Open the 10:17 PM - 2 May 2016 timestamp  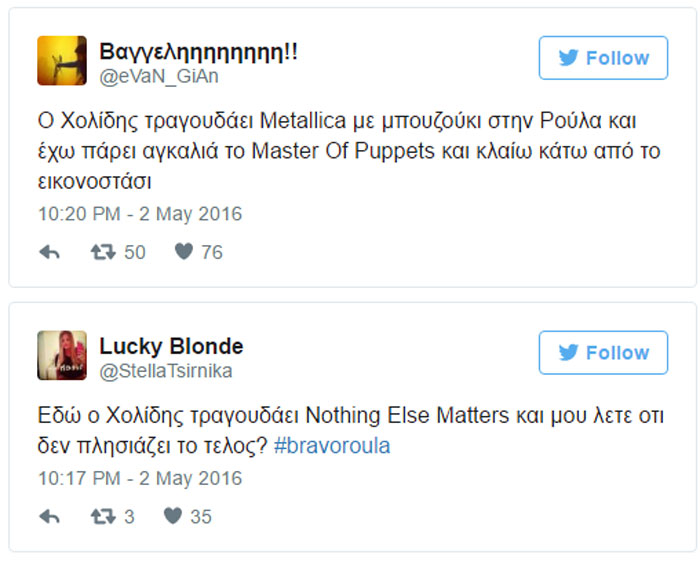click(140, 479)
